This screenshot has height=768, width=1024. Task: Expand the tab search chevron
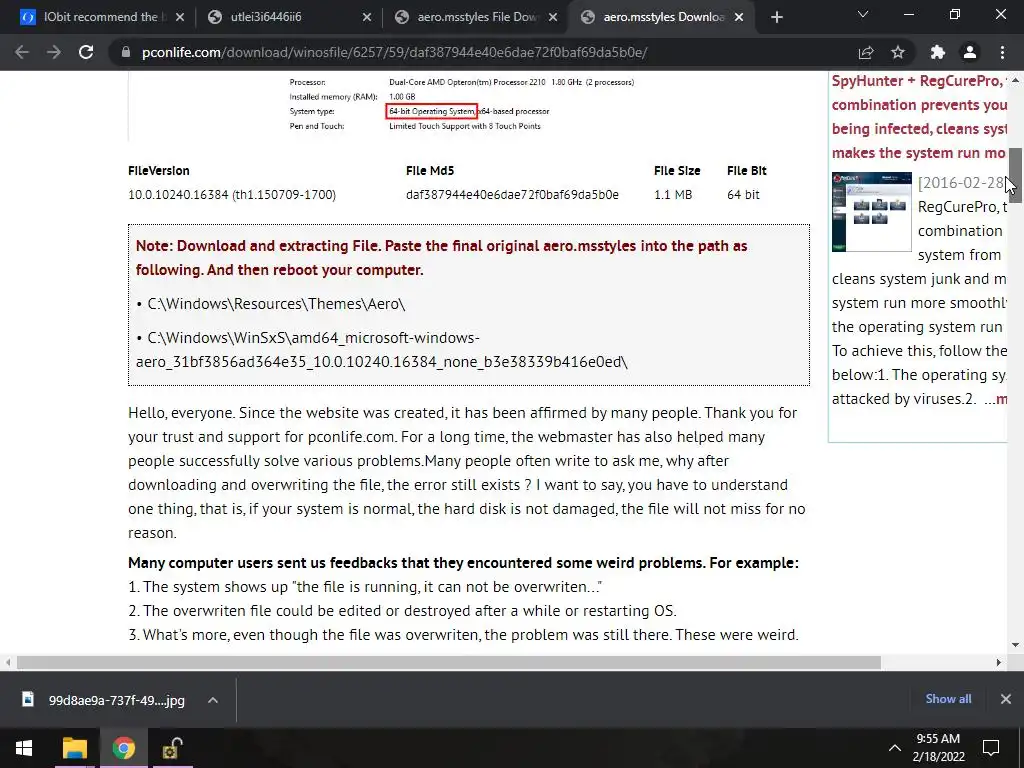click(x=863, y=14)
